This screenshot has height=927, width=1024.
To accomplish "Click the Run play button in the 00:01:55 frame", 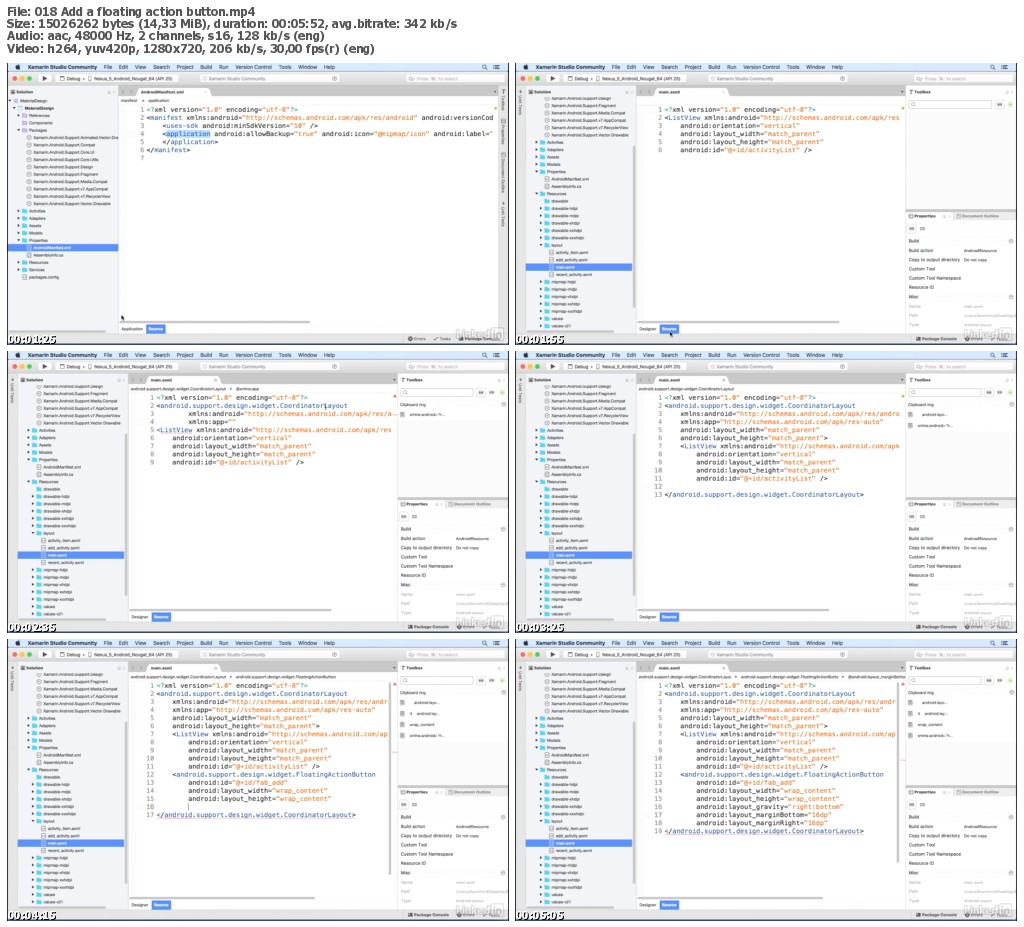I will point(552,78).
